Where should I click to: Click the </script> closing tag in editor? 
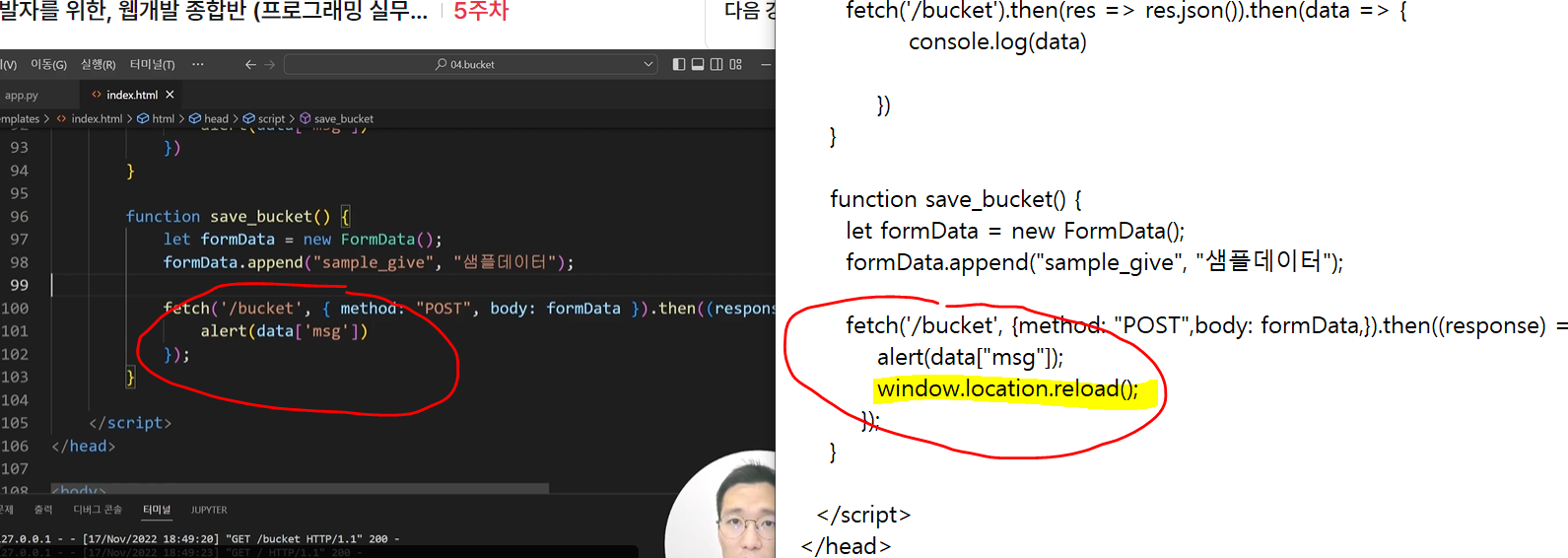tap(130, 423)
